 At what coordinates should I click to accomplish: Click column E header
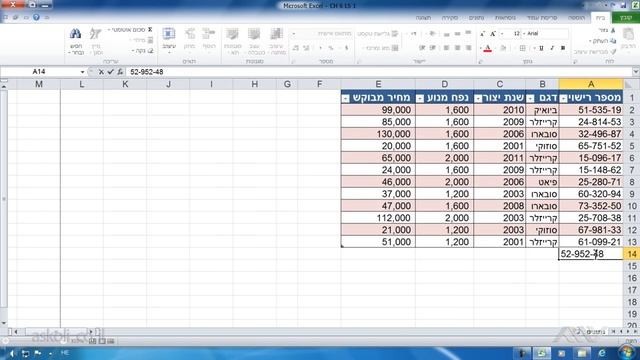click(378, 84)
